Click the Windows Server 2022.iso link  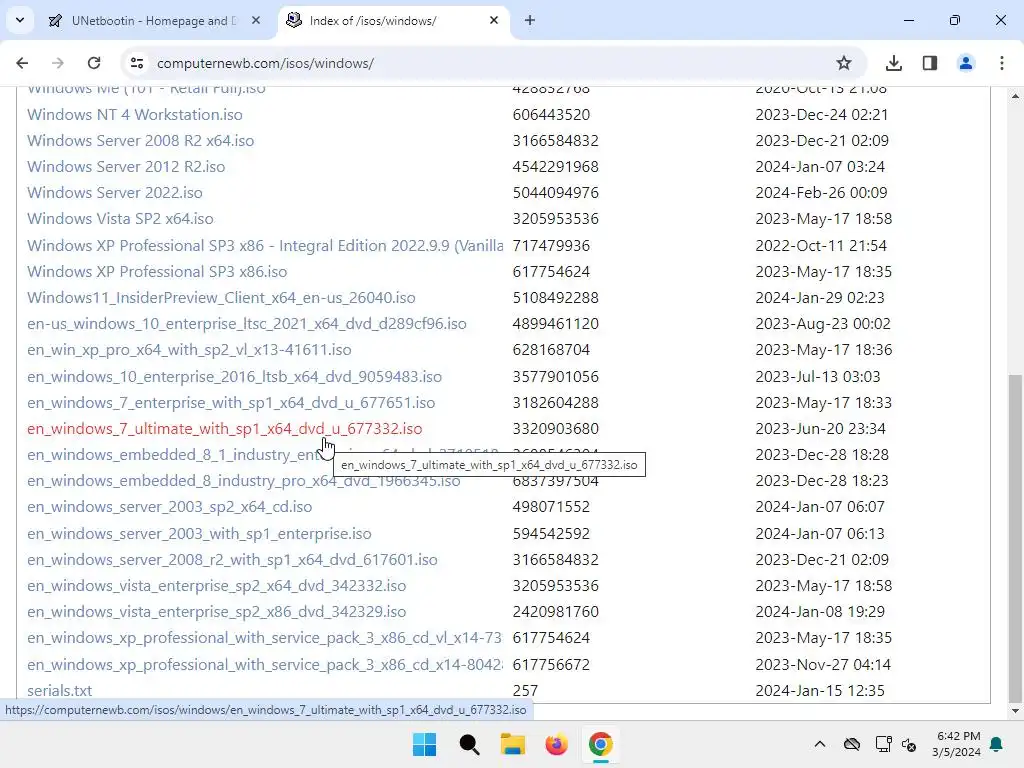(x=115, y=193)
